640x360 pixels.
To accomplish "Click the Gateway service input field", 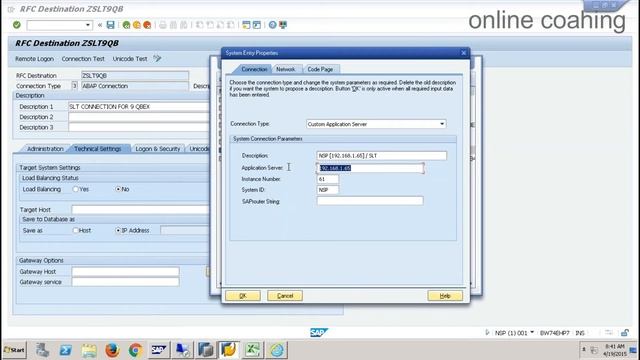I will tap(125, 282).
